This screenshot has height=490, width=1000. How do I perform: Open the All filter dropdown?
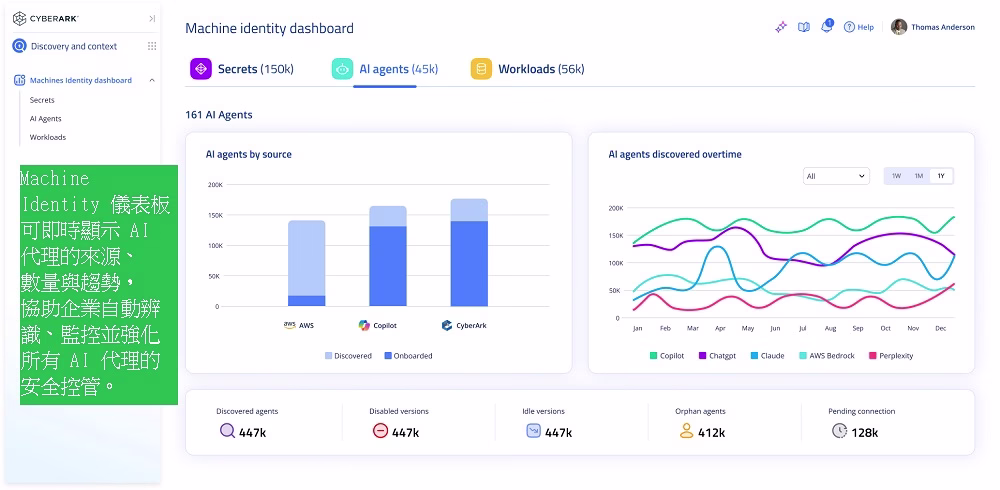click(836, 176)
